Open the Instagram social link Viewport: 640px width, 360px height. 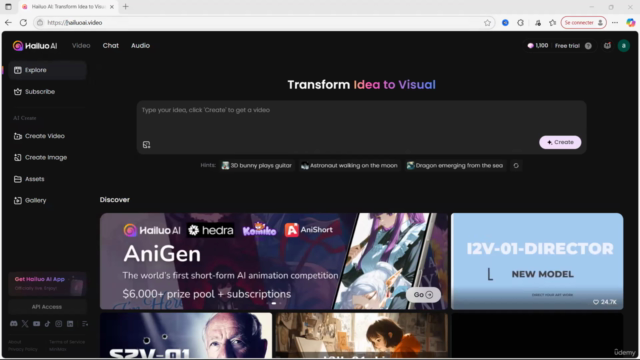[x=58, y=324]
